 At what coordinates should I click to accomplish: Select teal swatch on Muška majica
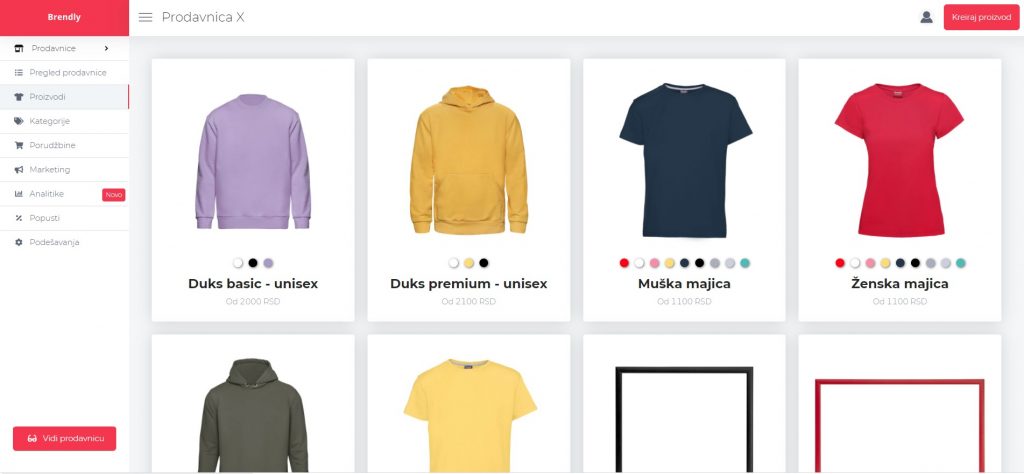(x=745, y=263)
